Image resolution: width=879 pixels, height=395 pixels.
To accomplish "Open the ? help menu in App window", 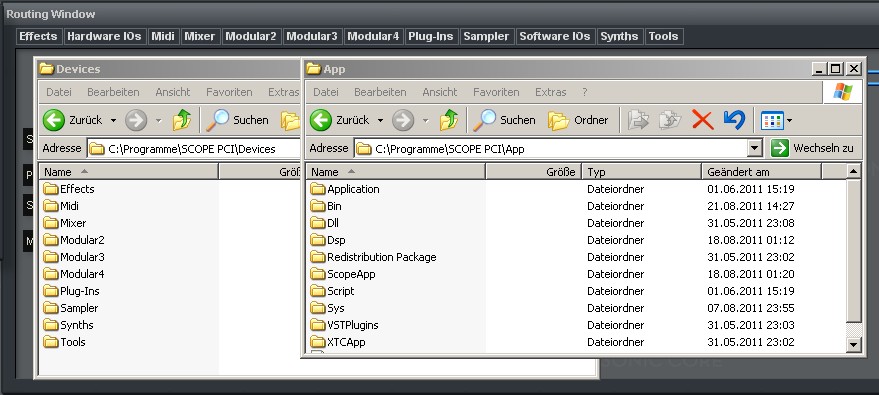I will click(585, 92).
